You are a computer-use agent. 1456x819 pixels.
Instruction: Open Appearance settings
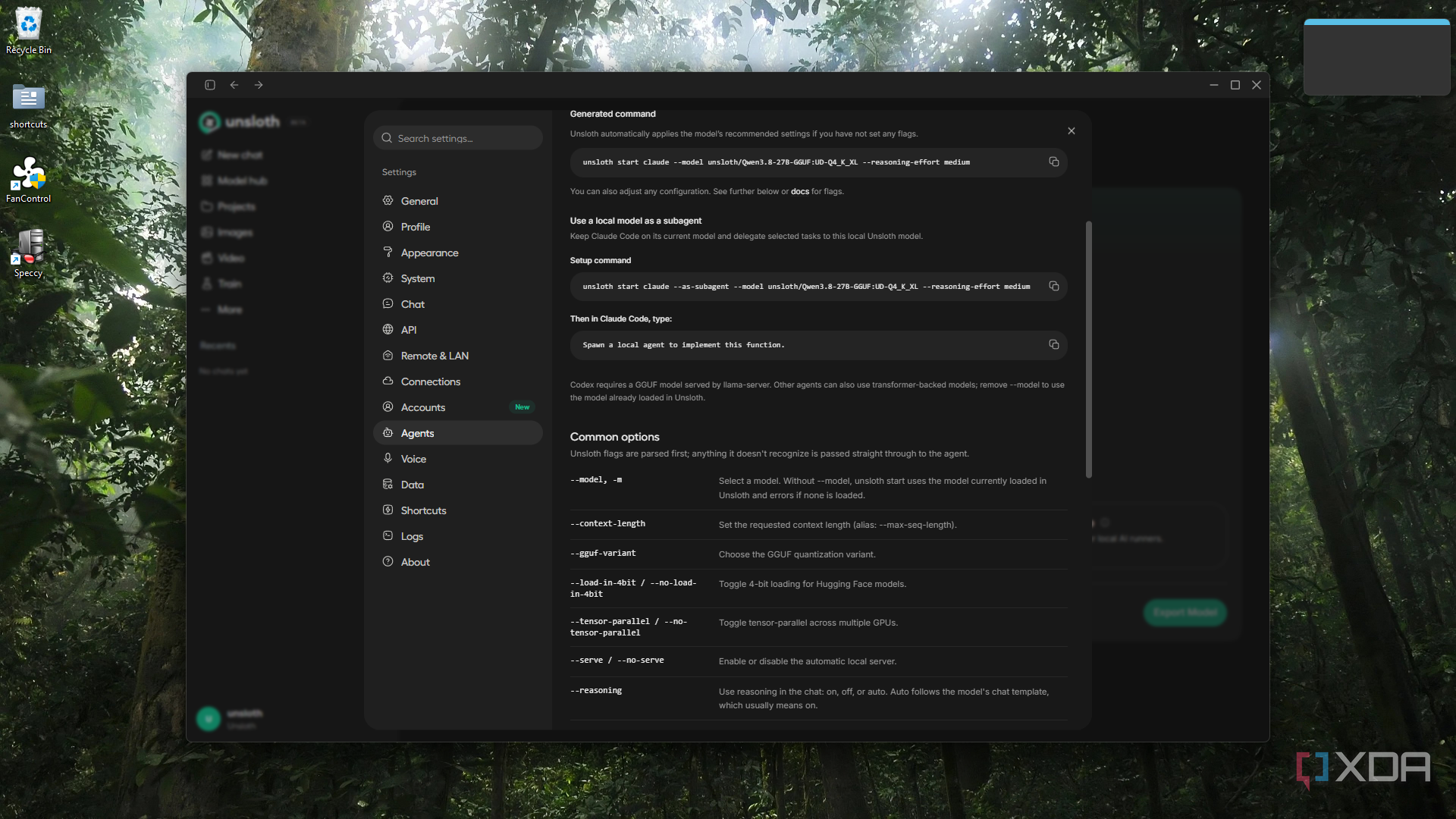[458, 253]
